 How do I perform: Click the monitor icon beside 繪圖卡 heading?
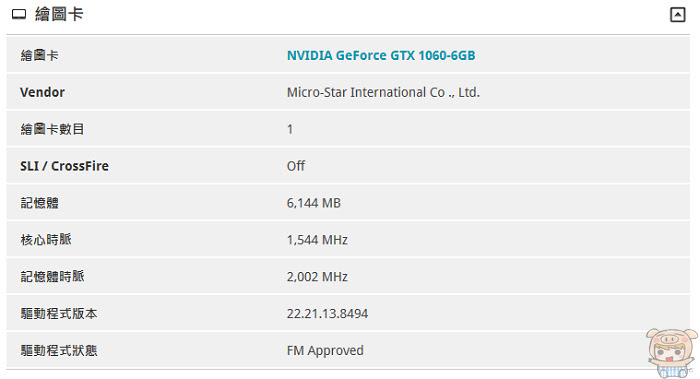coord(19,15)
